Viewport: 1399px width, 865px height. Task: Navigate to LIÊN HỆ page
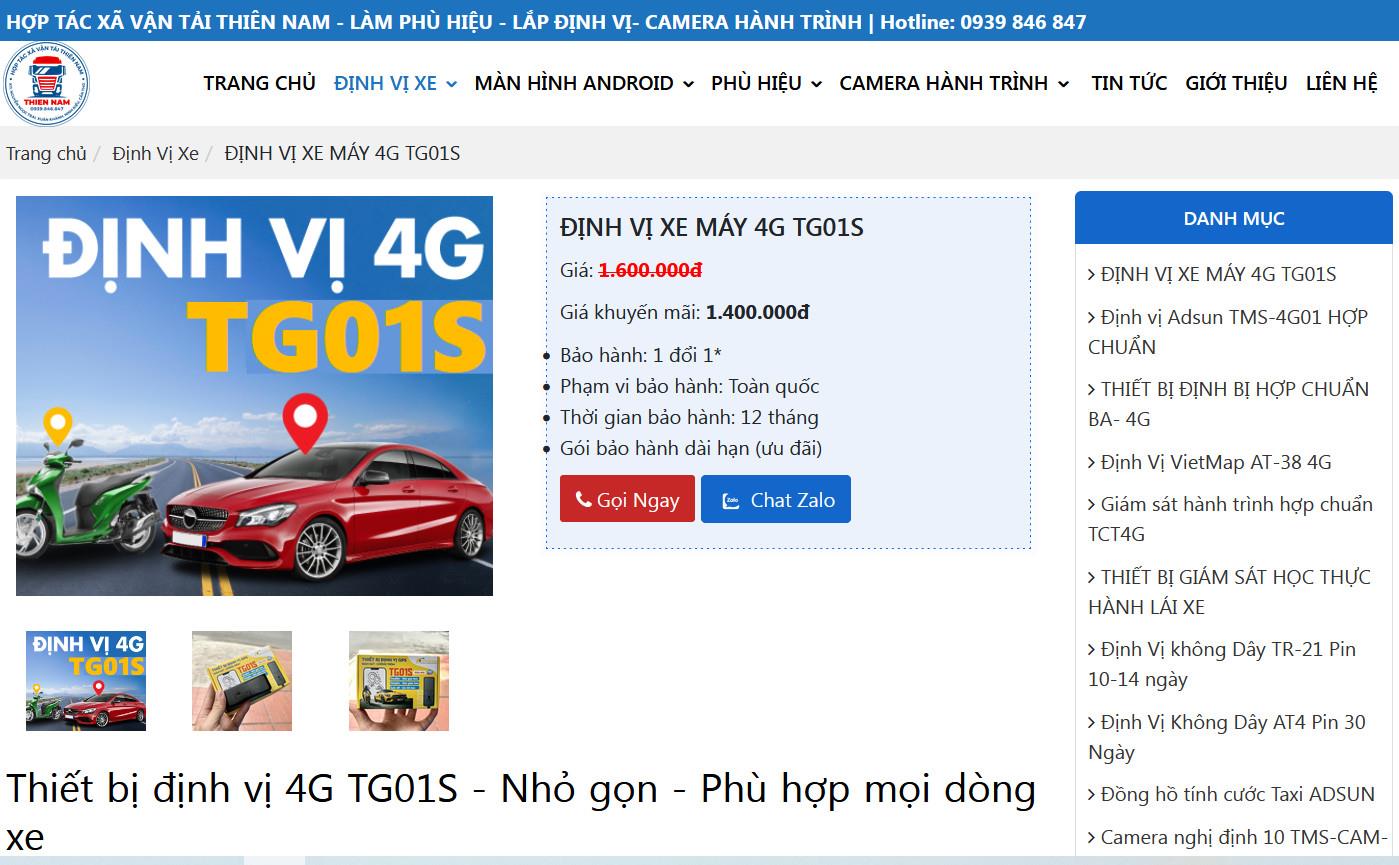(1341, 84)
